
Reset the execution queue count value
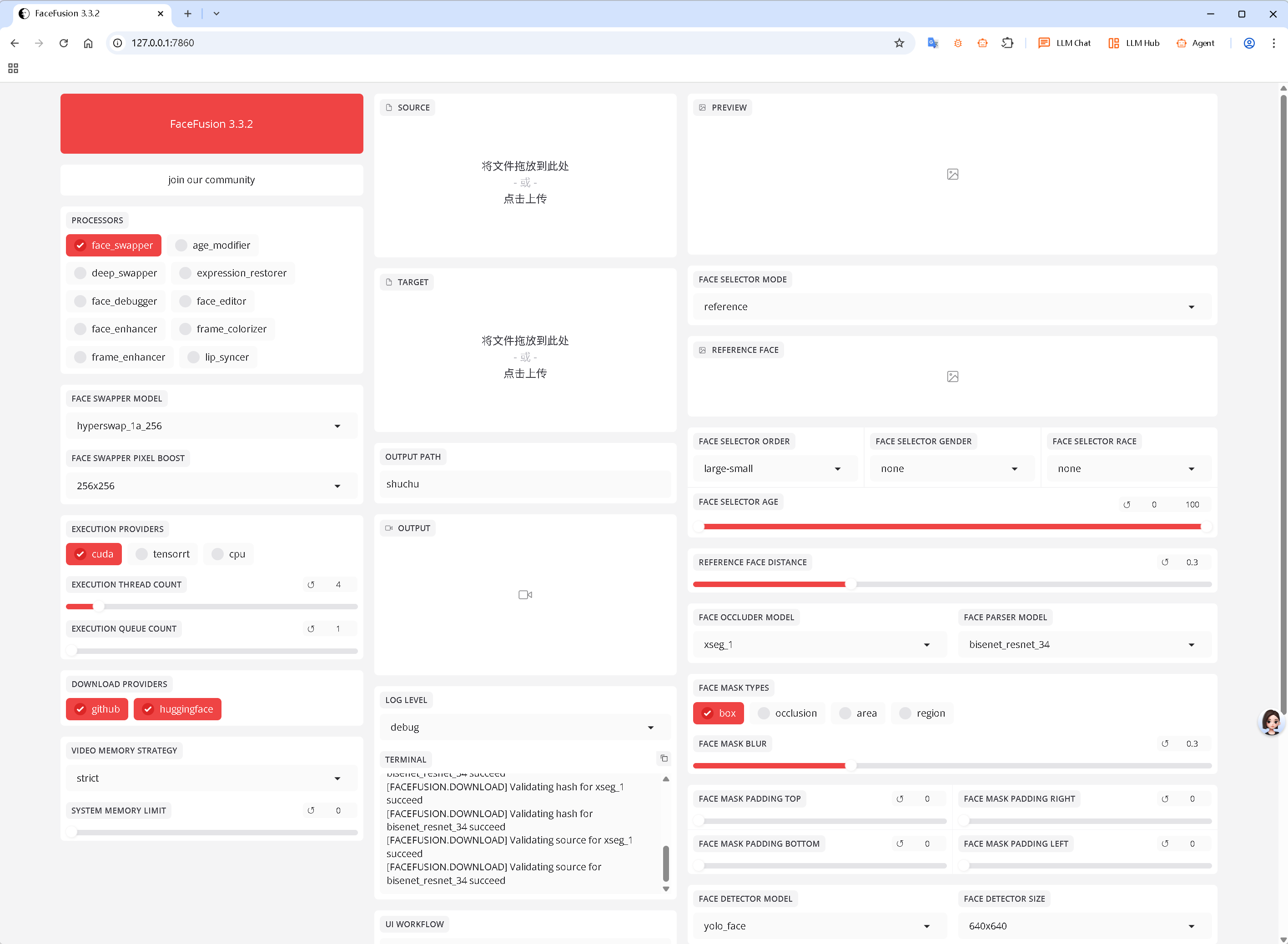pyautogui.click(x=311, y=628)
